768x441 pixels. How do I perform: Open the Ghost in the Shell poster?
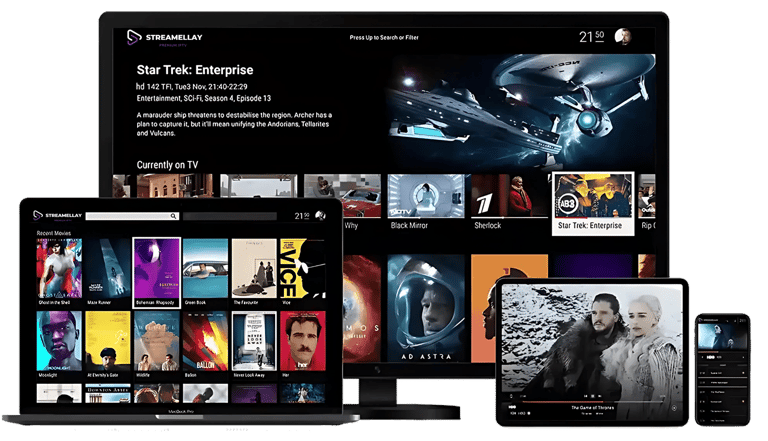point(59,269)
